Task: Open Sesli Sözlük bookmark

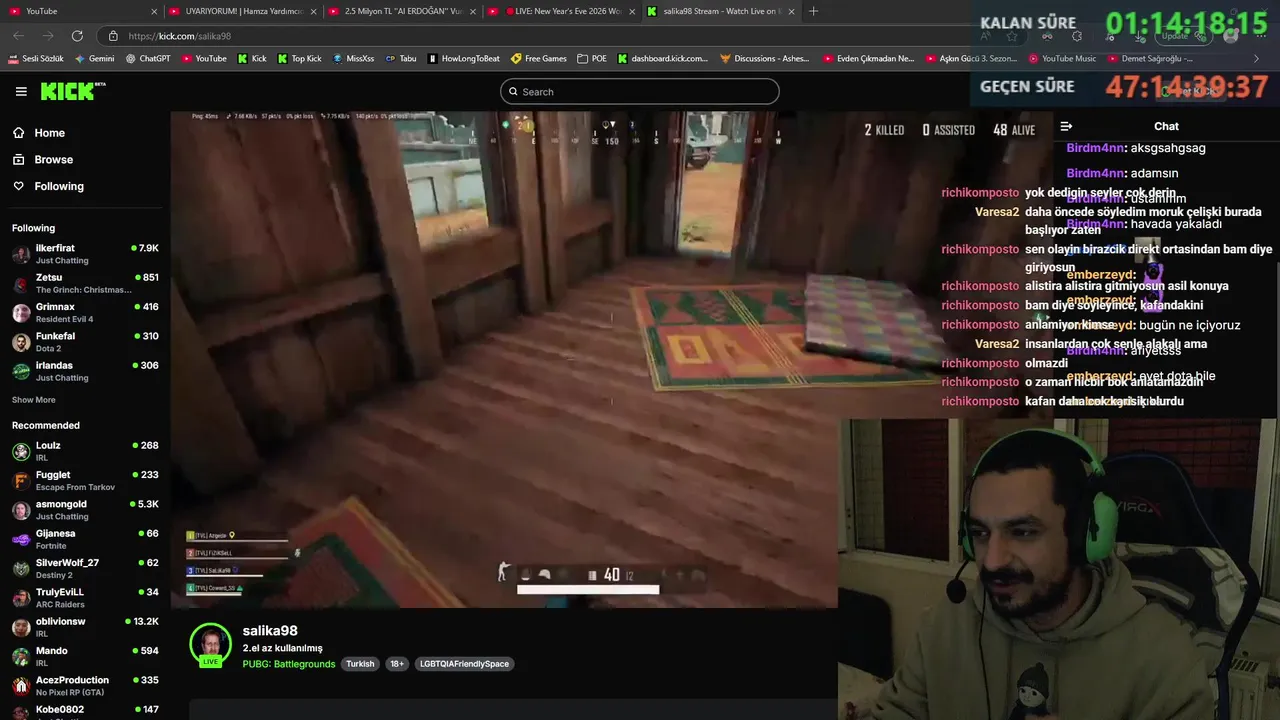Action: 36,59
